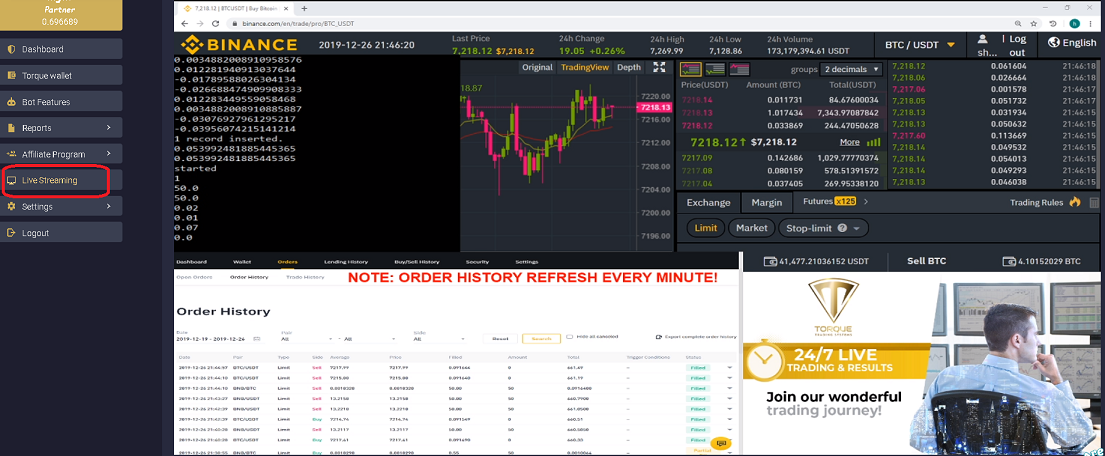Select the Limit order type
Screen dimensions: 1105x456
click(705, 228)
